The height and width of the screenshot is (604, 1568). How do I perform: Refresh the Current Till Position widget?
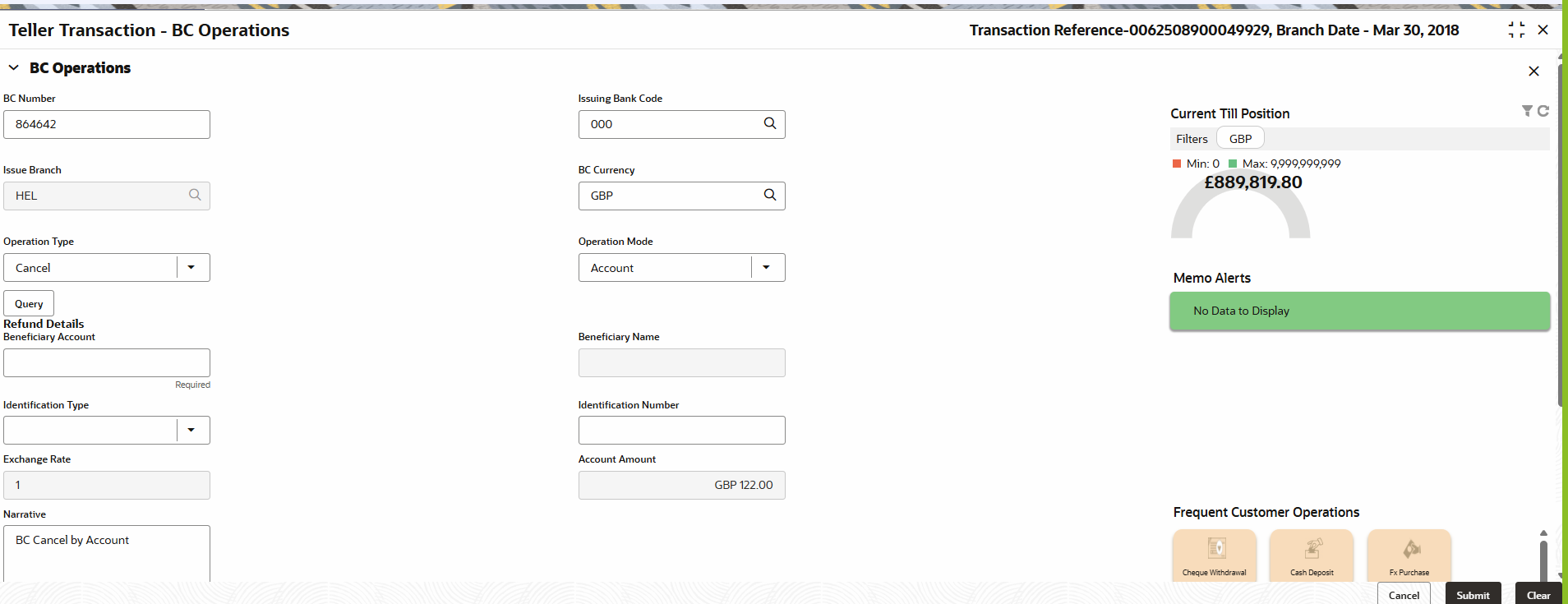click(1543, 111)
